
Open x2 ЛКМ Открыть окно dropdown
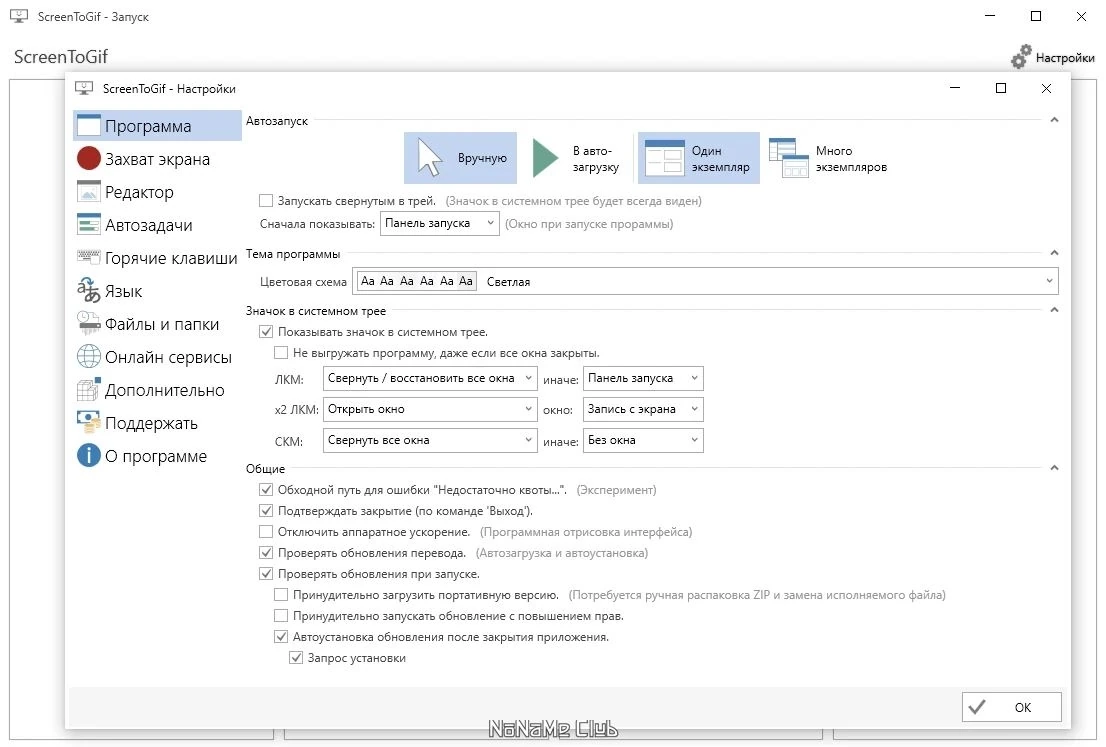pos(430,409)
